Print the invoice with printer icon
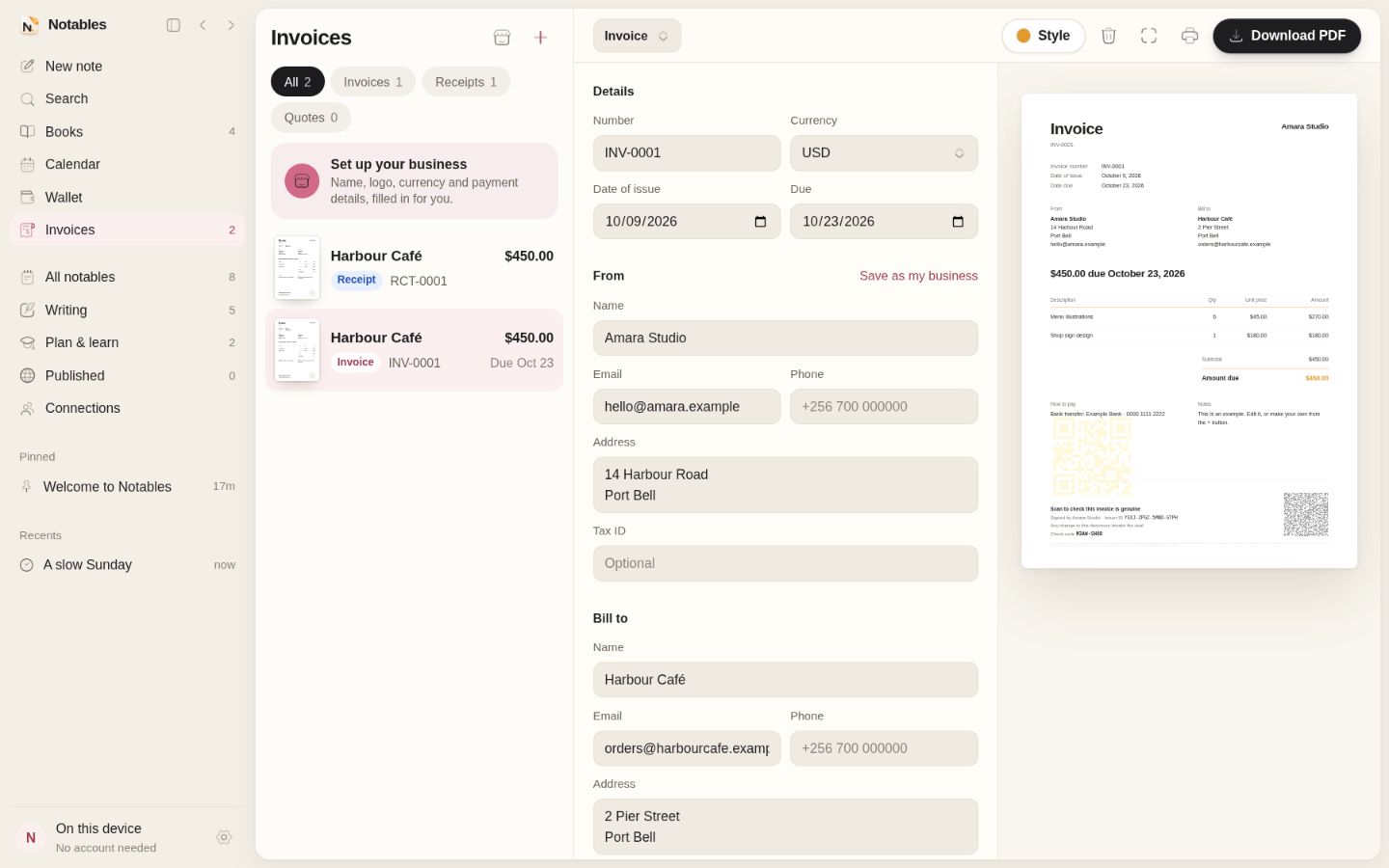The width and height of the screenshot is (1389, 868). [x=1189, y=36]
